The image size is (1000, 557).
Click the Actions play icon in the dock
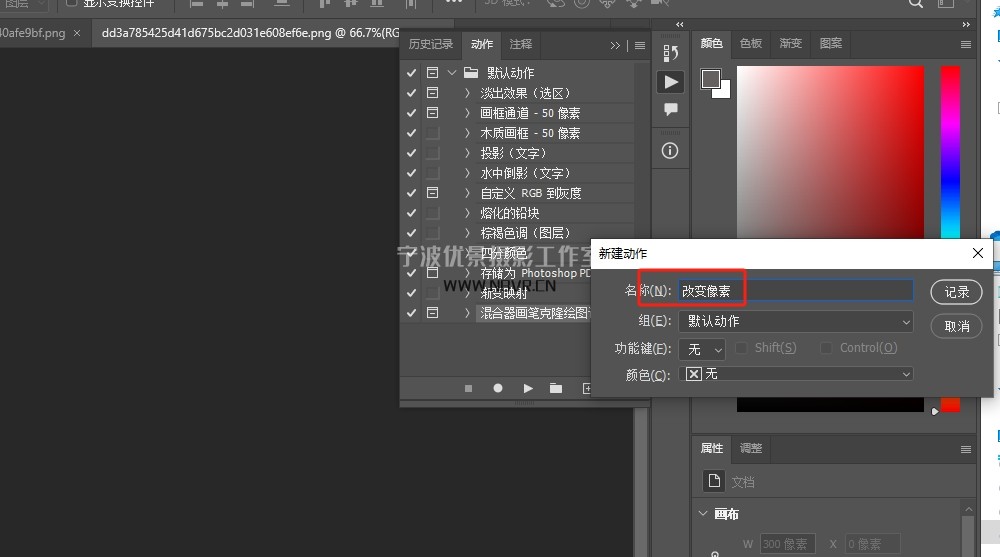coord(670,82)
